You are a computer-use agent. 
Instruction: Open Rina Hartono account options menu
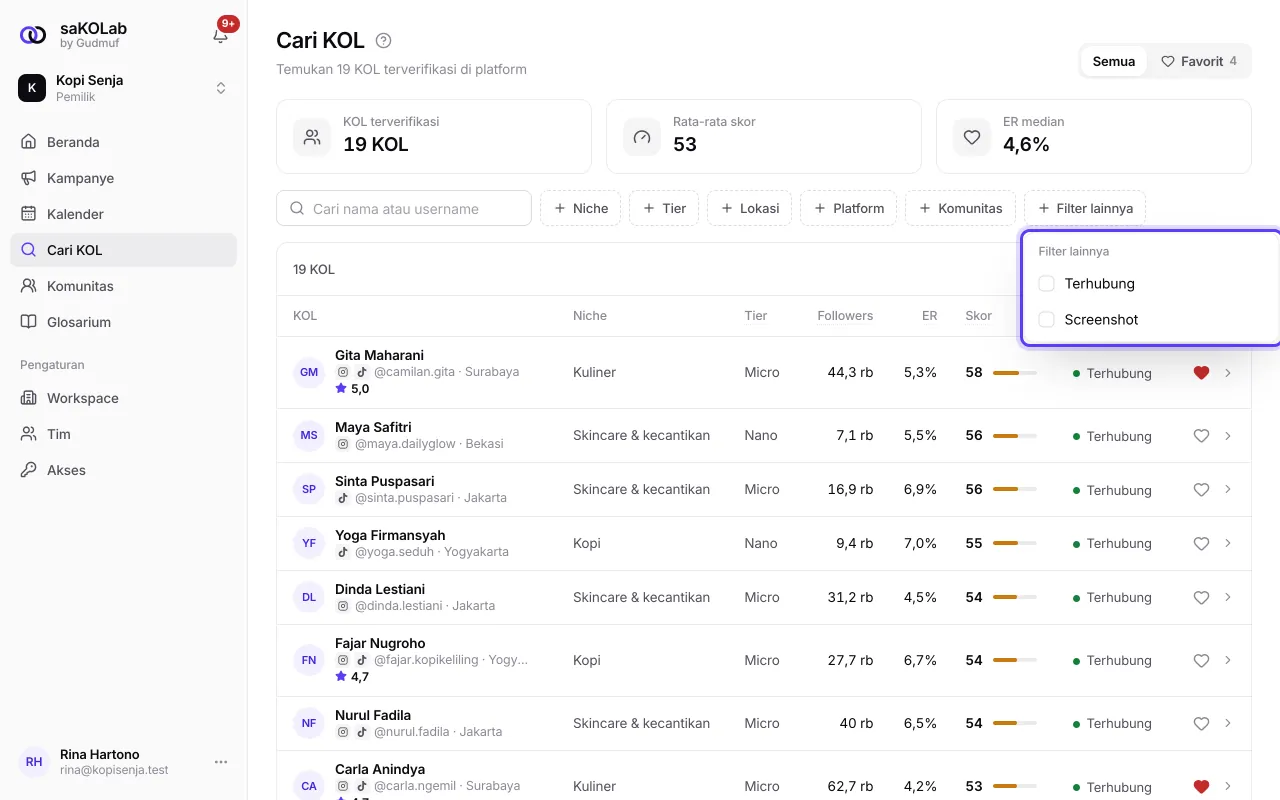coord(221,762)
